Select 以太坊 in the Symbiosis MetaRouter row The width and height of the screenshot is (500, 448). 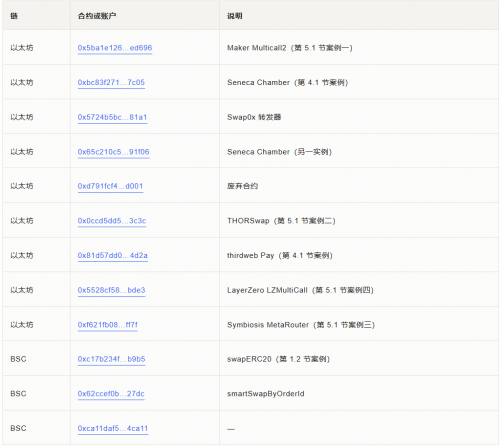pos(22,325)
